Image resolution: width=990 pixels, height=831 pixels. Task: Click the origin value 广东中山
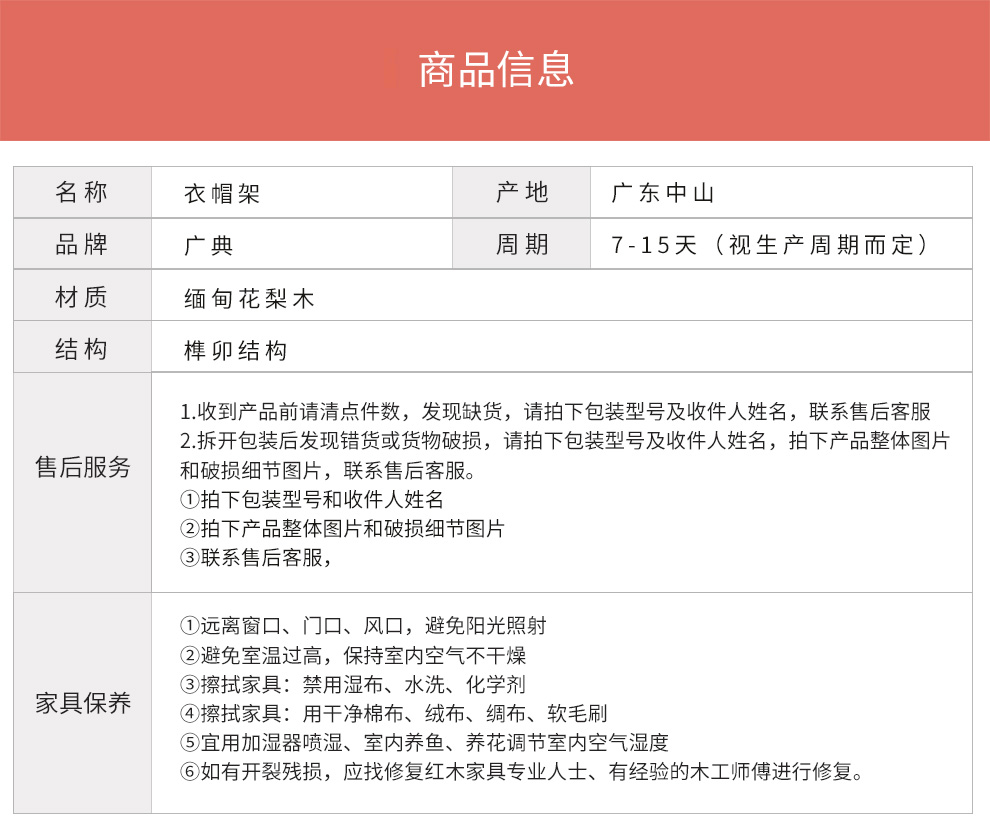664,194
